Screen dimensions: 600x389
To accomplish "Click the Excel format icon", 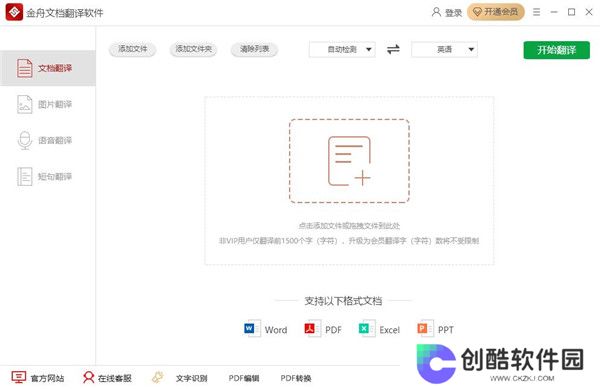I will tap(367, 329).
